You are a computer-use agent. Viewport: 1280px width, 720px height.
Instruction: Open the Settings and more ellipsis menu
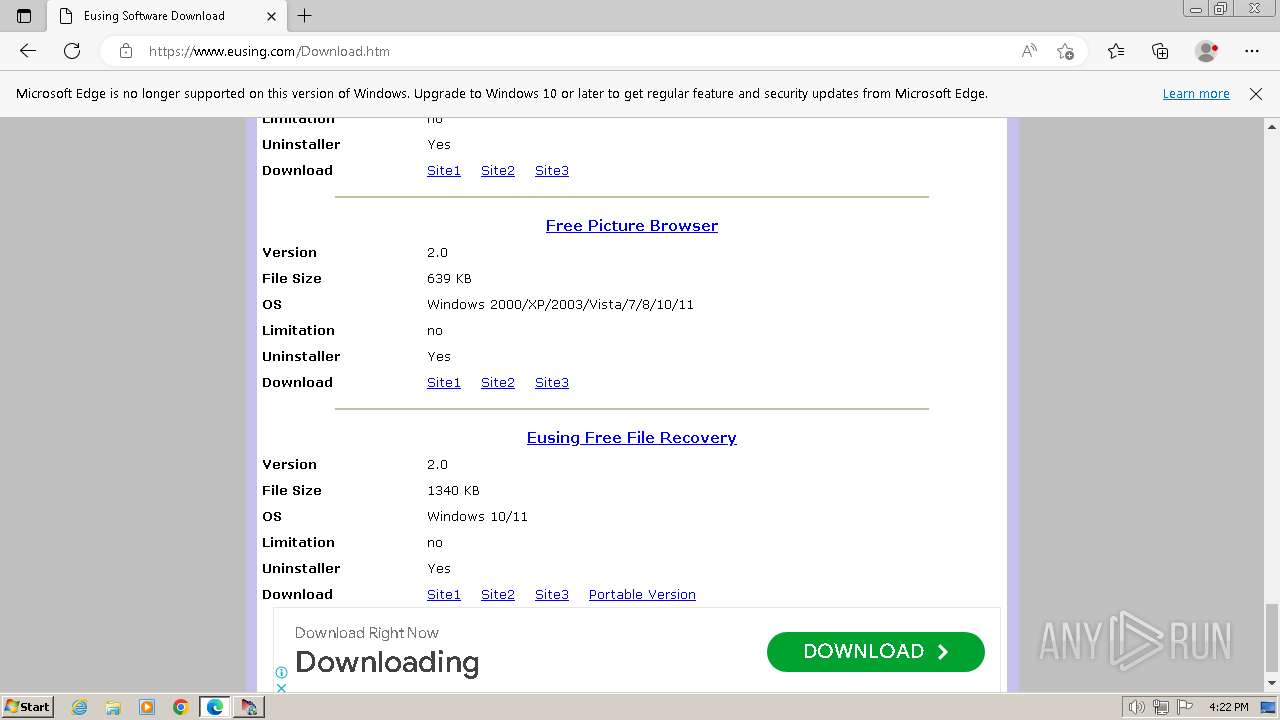tap(1252, 51)
